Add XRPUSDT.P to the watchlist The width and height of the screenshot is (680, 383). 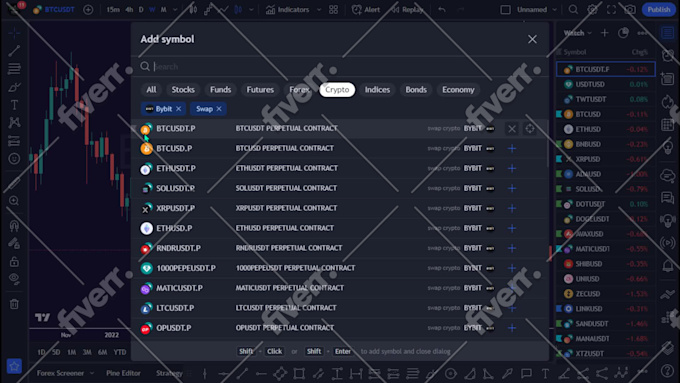[x=512, y=208]
